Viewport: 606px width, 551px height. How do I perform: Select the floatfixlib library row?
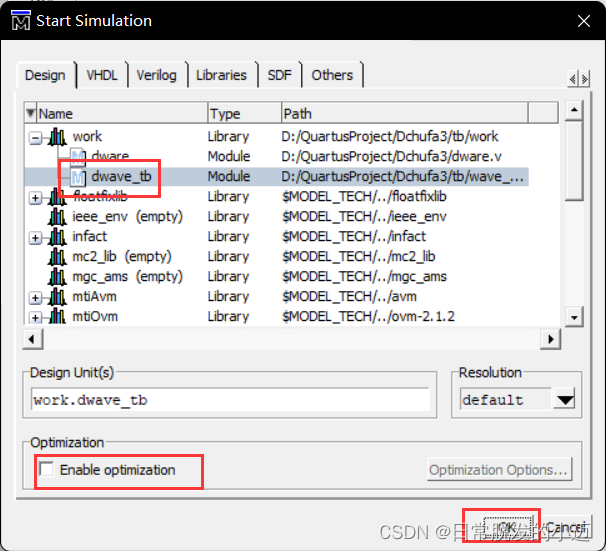(276, 197)
